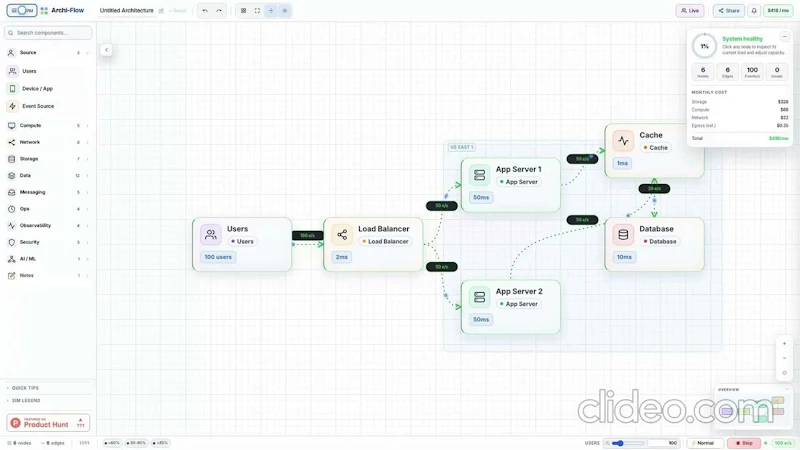800x450 pixels.
Task: Open the Normal traffic mode dropdown
Action: coord(705,443)
